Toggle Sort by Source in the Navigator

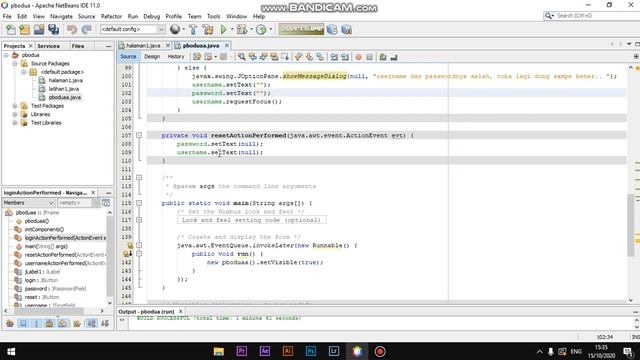pos(105,324)
